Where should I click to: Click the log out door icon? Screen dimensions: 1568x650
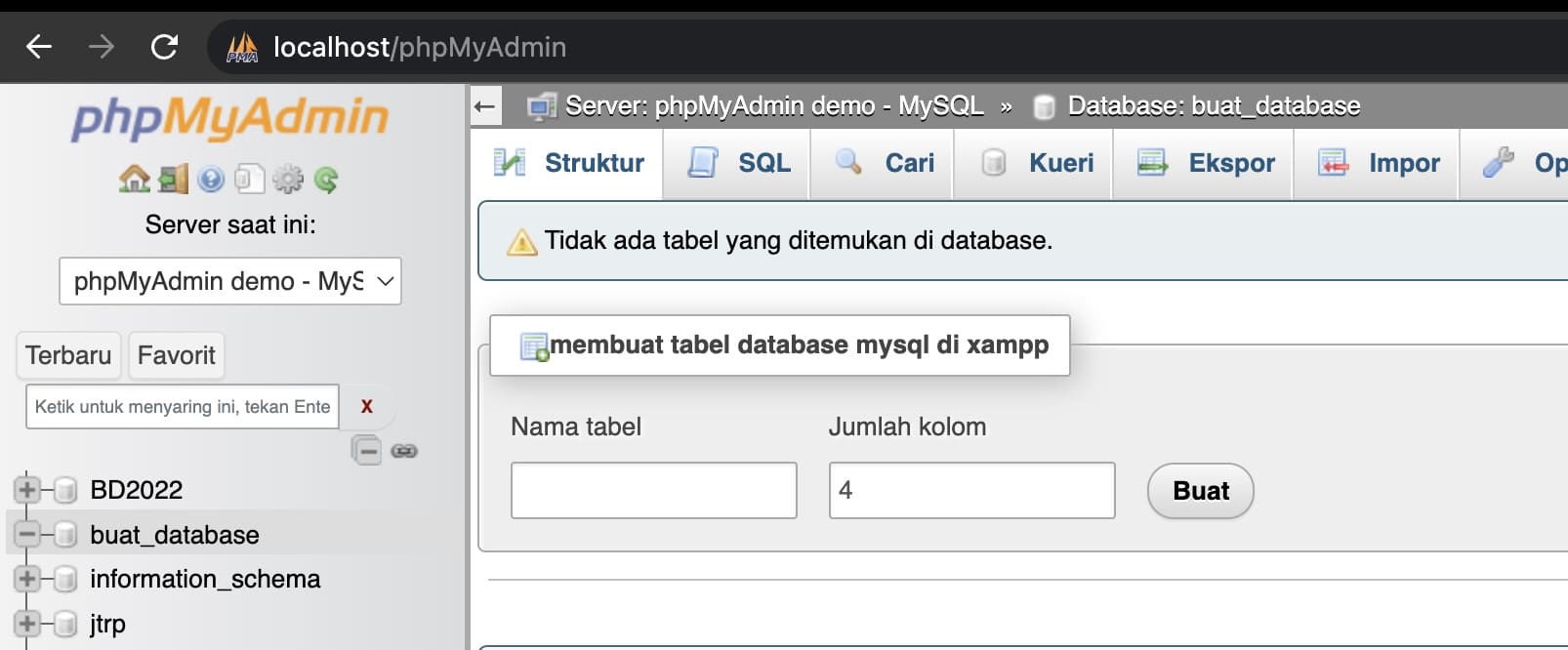[173, 179]
